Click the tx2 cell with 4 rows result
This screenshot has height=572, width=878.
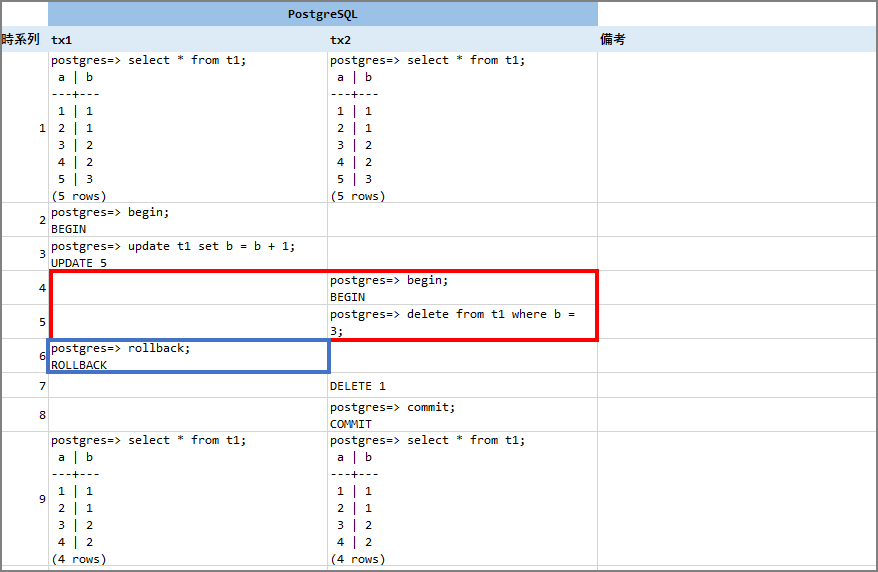(x=462, y=499)
